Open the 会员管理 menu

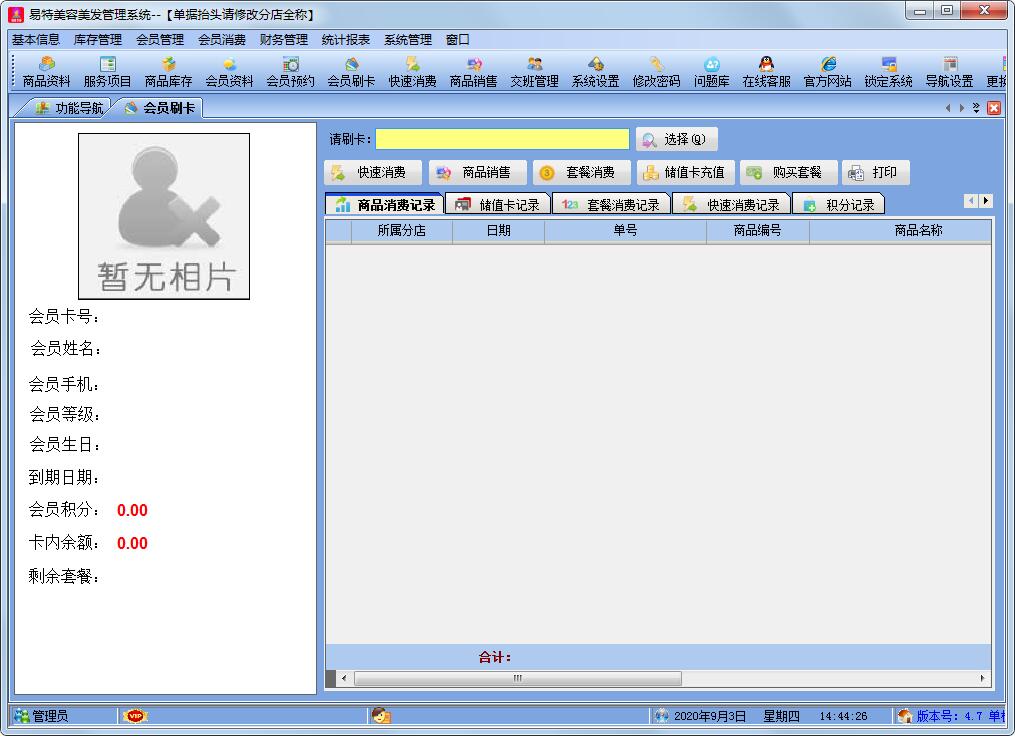point(160,40)
